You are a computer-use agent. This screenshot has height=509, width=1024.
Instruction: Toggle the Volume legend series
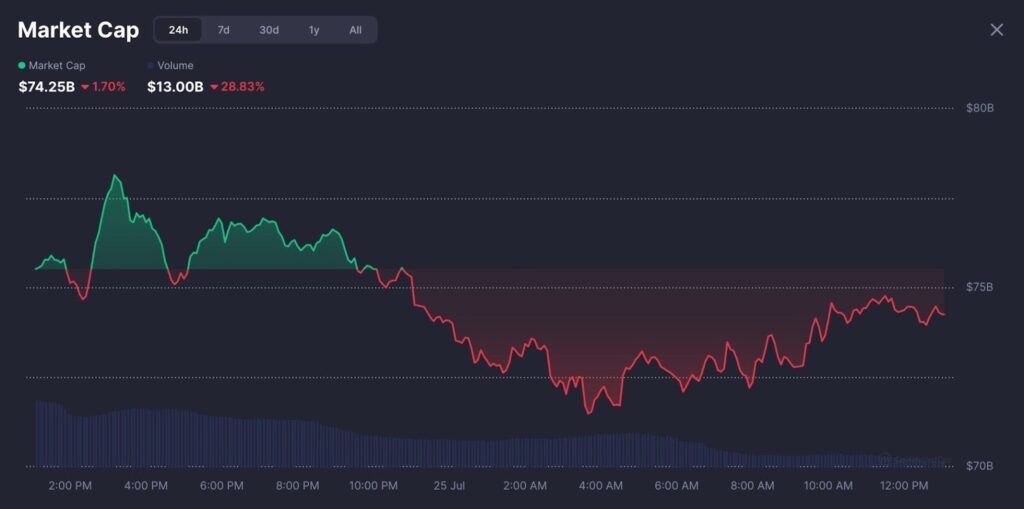(170, 65)
